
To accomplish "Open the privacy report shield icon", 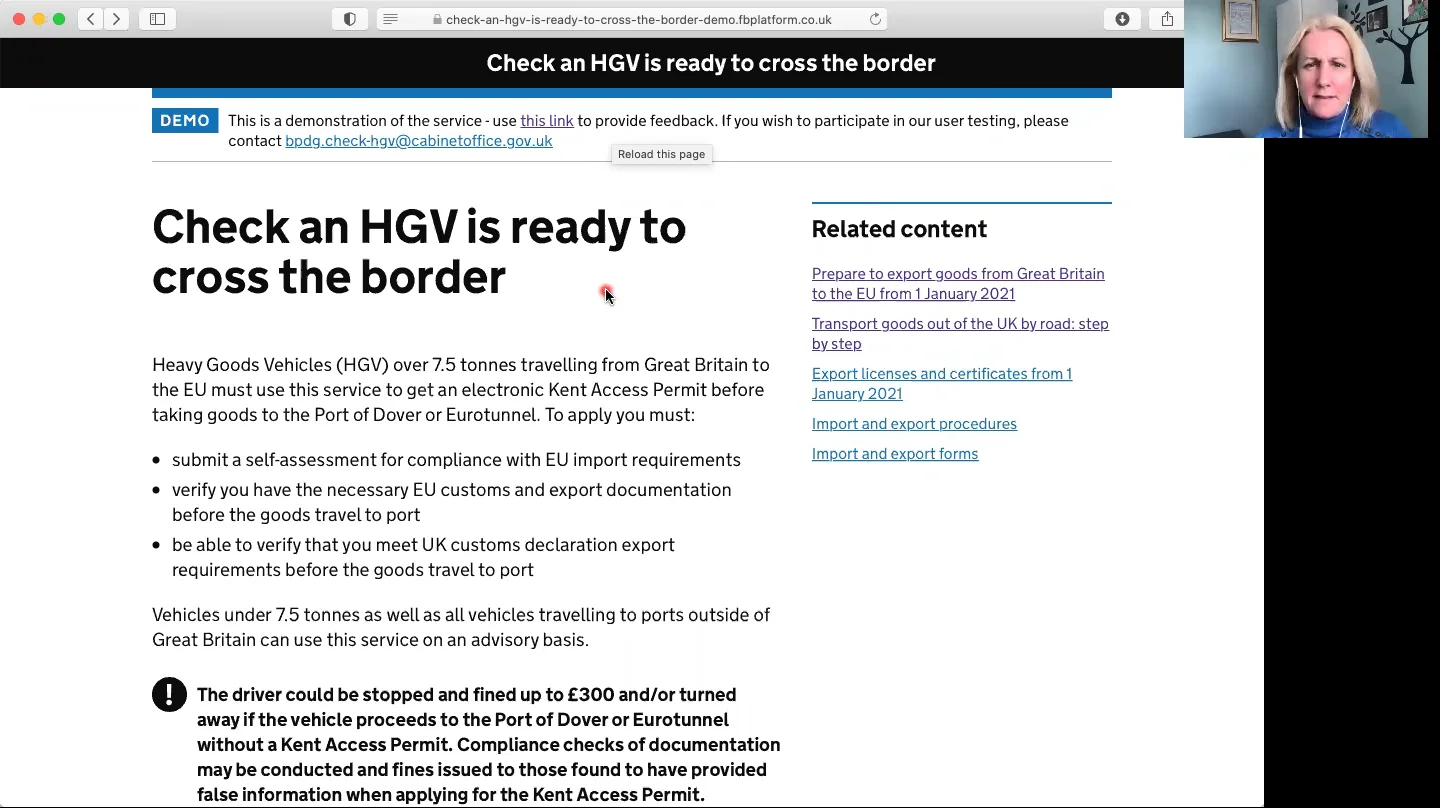I will [x=350, y=19].
